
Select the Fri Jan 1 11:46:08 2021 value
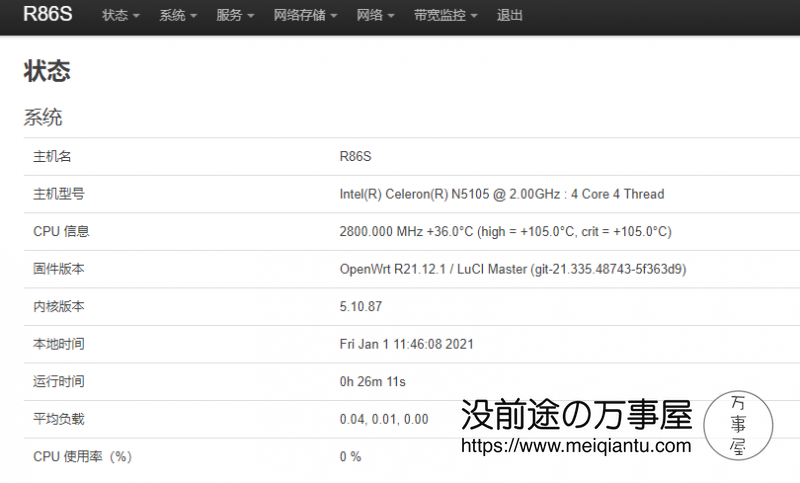point(407,344)
